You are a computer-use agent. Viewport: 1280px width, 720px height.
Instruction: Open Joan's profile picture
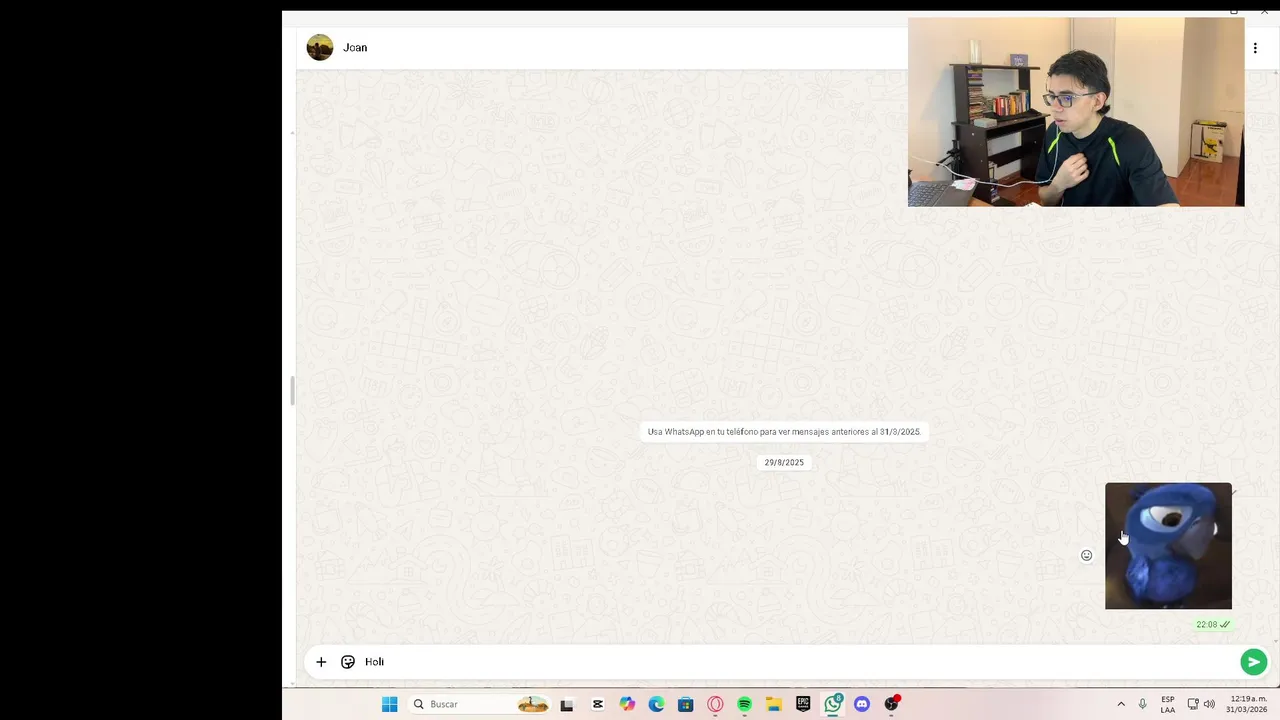coord(320,47)
